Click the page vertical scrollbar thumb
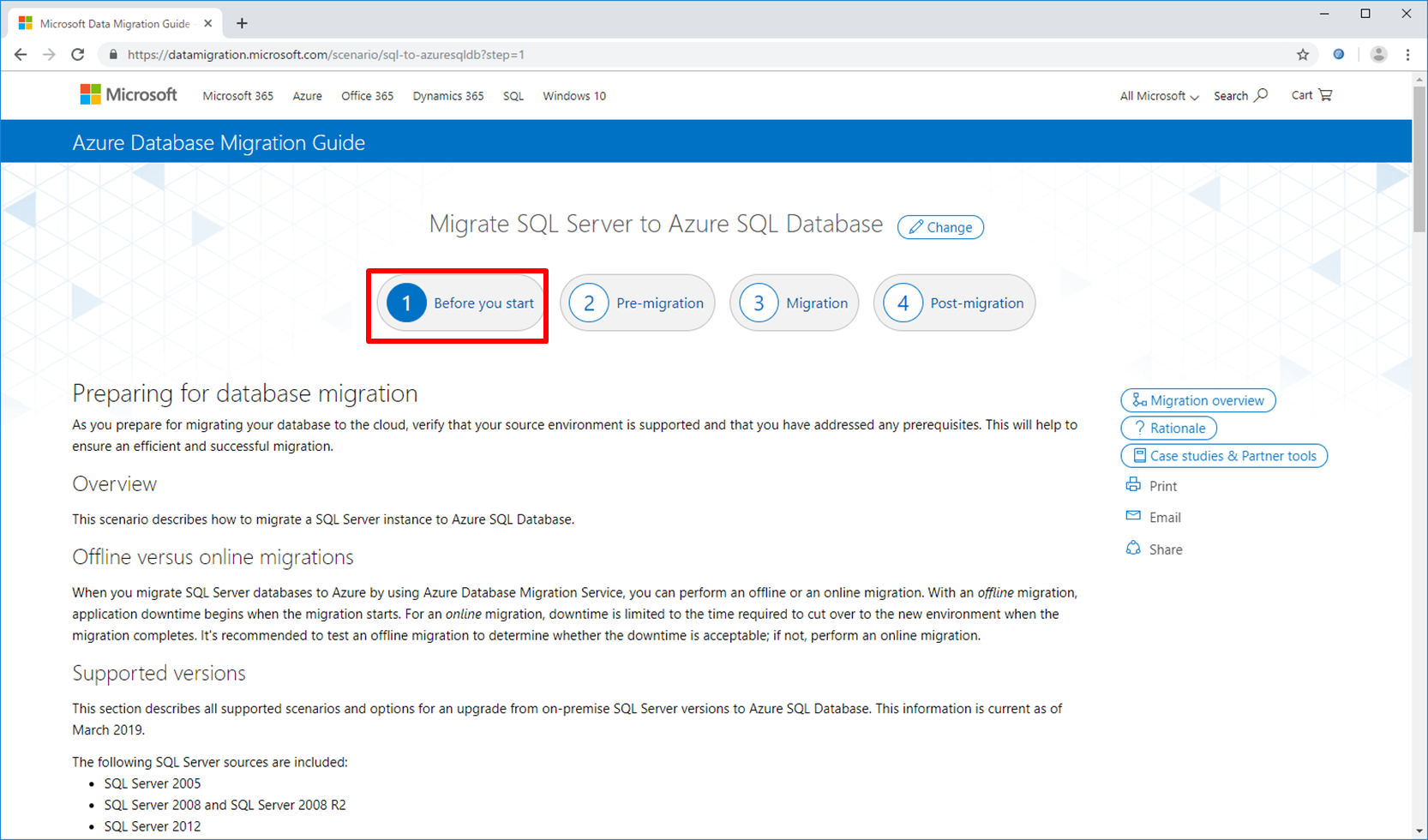 pos(1419,159)
